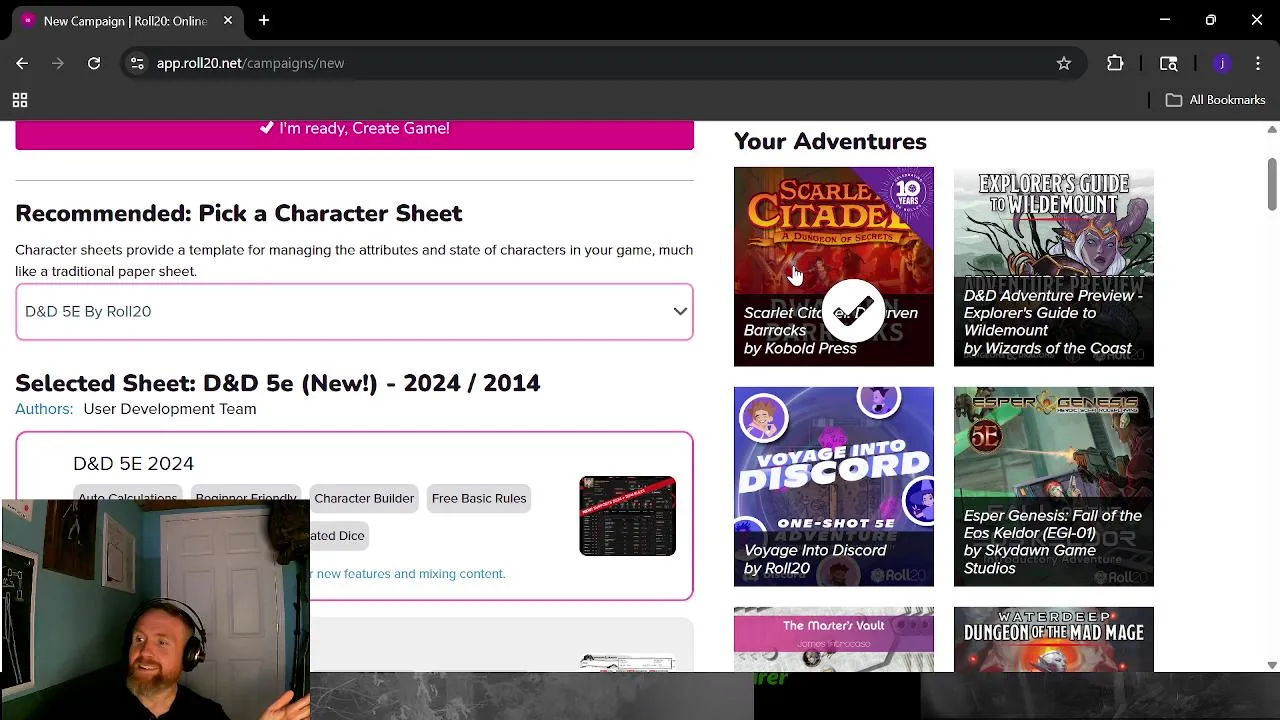
Task: Select Explorer's Guide to Wildemount adventure preview
Action: click(x=1054, y=266)
